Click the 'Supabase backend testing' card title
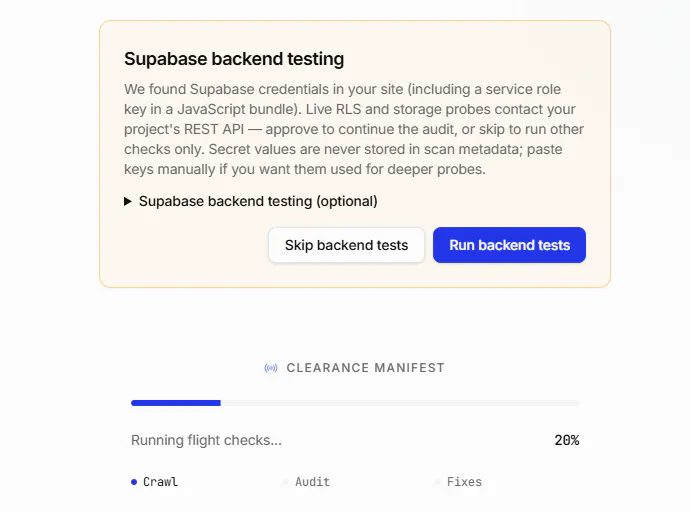690x512 pixels. tap(234, 59)
